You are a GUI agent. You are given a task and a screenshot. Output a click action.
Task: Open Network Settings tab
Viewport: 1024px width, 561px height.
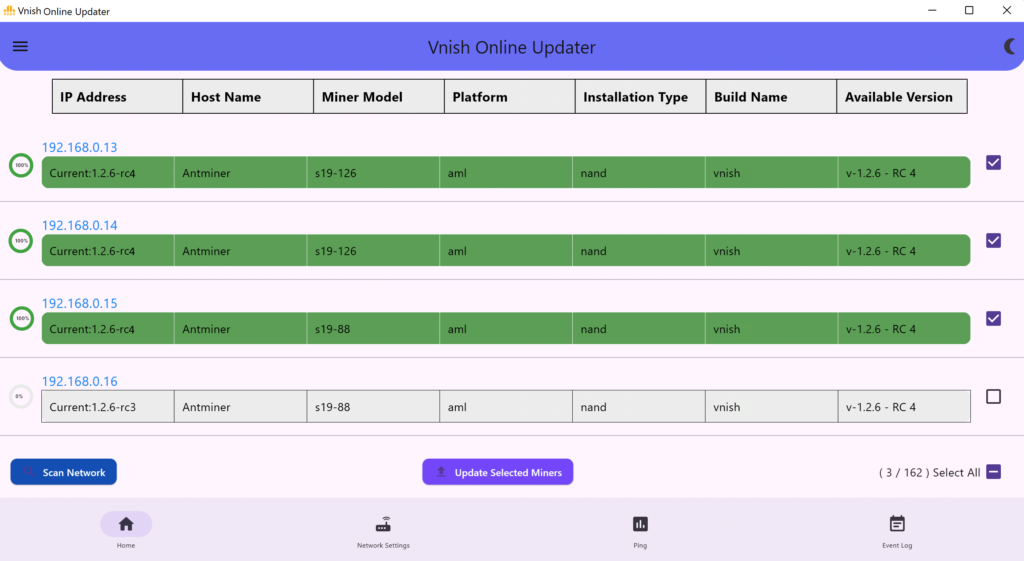tap(383, 530)
